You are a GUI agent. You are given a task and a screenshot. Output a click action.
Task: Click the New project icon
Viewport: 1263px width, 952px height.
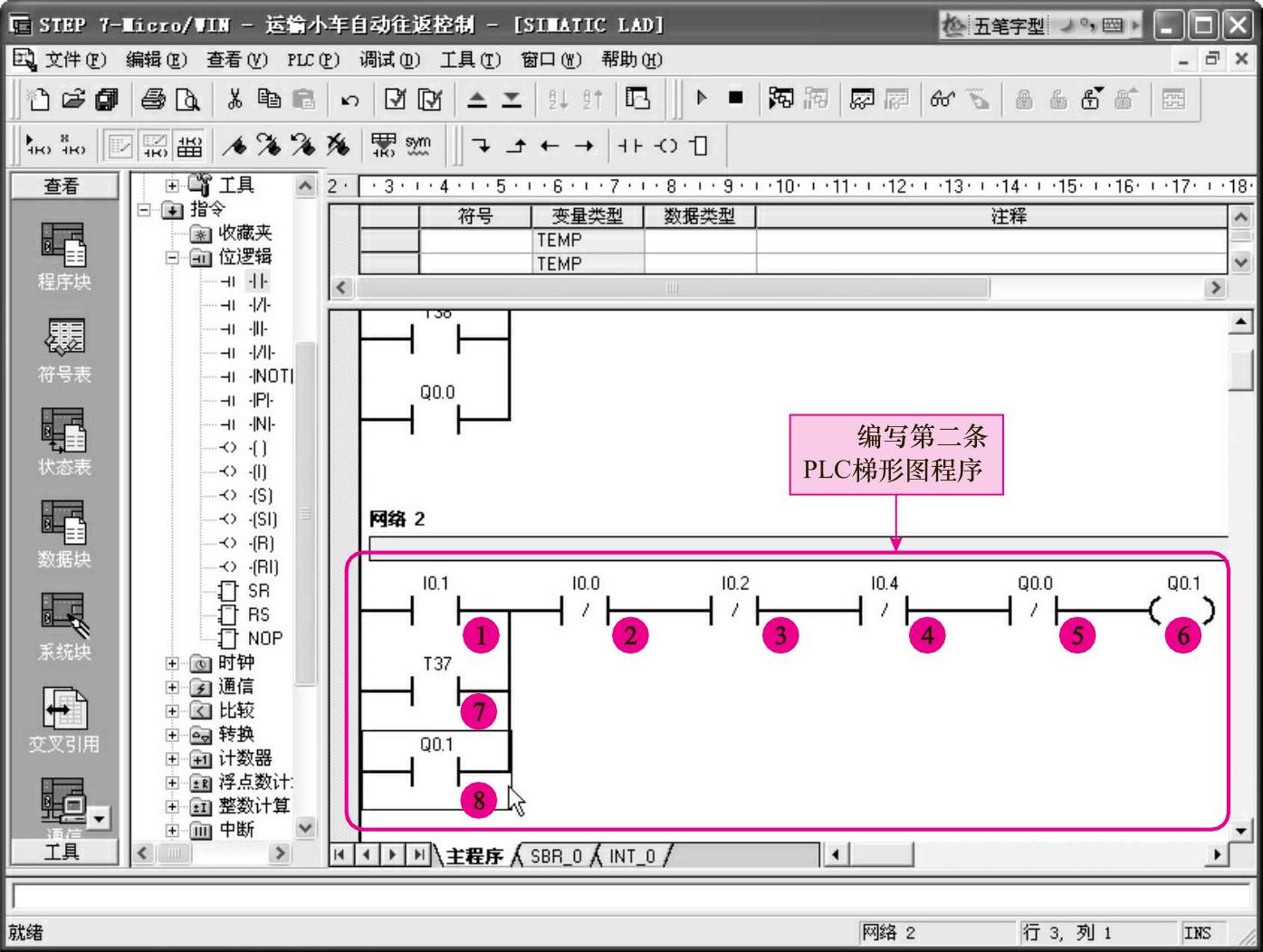coord(38,99)
